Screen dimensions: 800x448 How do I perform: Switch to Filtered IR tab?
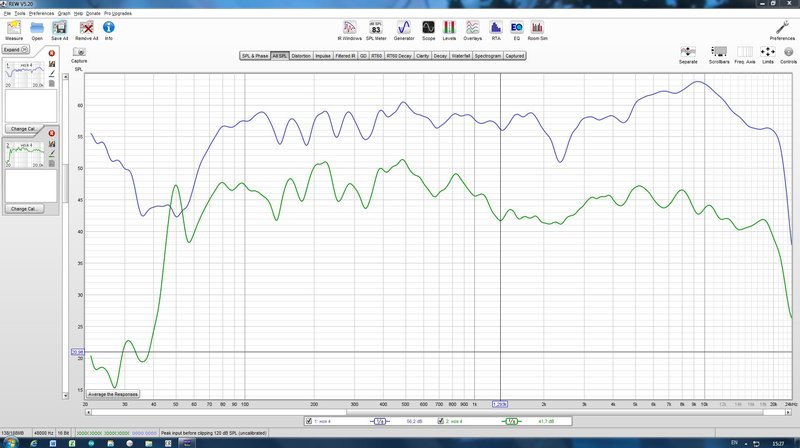[345, 56]
